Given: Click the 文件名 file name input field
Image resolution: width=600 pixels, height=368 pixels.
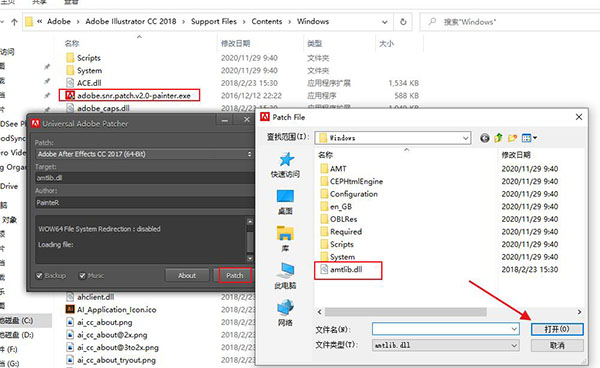Looking at the screenshot, I should point(445,329).
